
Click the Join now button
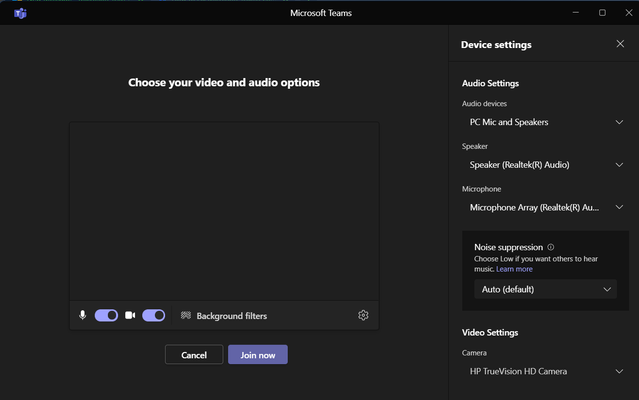pyautogui.click(x=258, y=355)
